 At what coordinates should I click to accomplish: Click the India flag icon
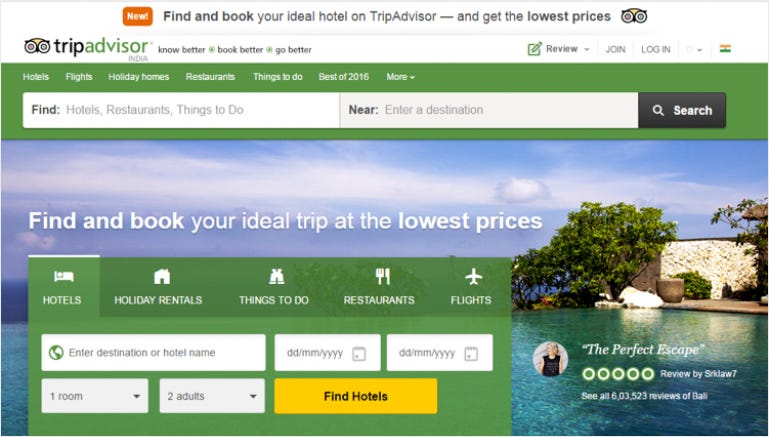point(725,49)
